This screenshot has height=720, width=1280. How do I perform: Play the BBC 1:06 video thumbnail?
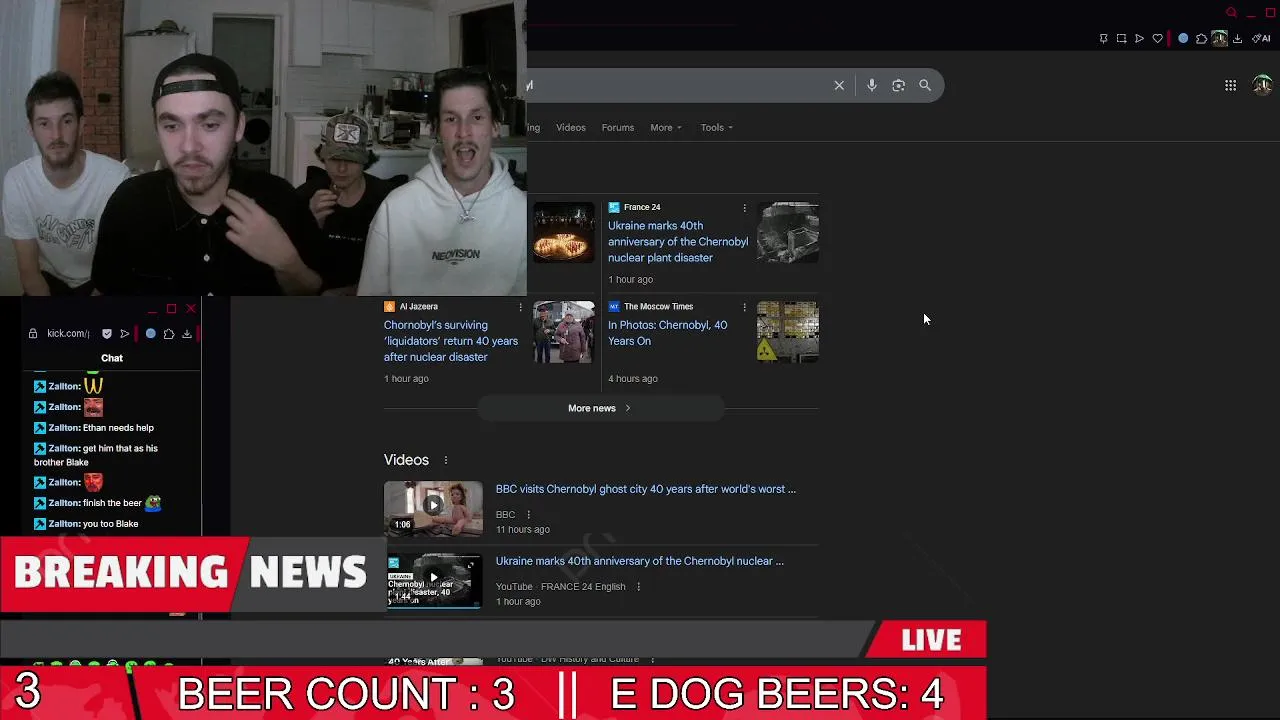point(433,509)
